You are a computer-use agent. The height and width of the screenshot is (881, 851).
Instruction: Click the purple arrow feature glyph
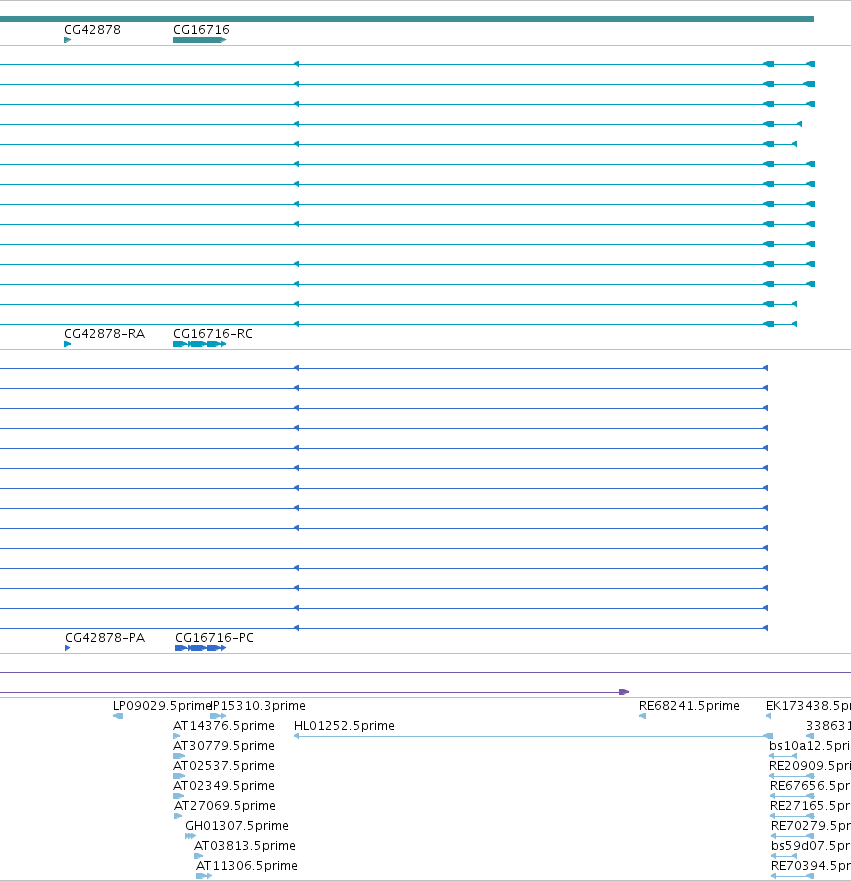(624, 692)
